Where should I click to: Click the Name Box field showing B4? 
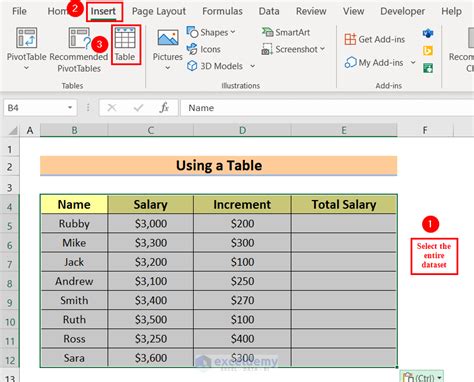coord(35,108)
